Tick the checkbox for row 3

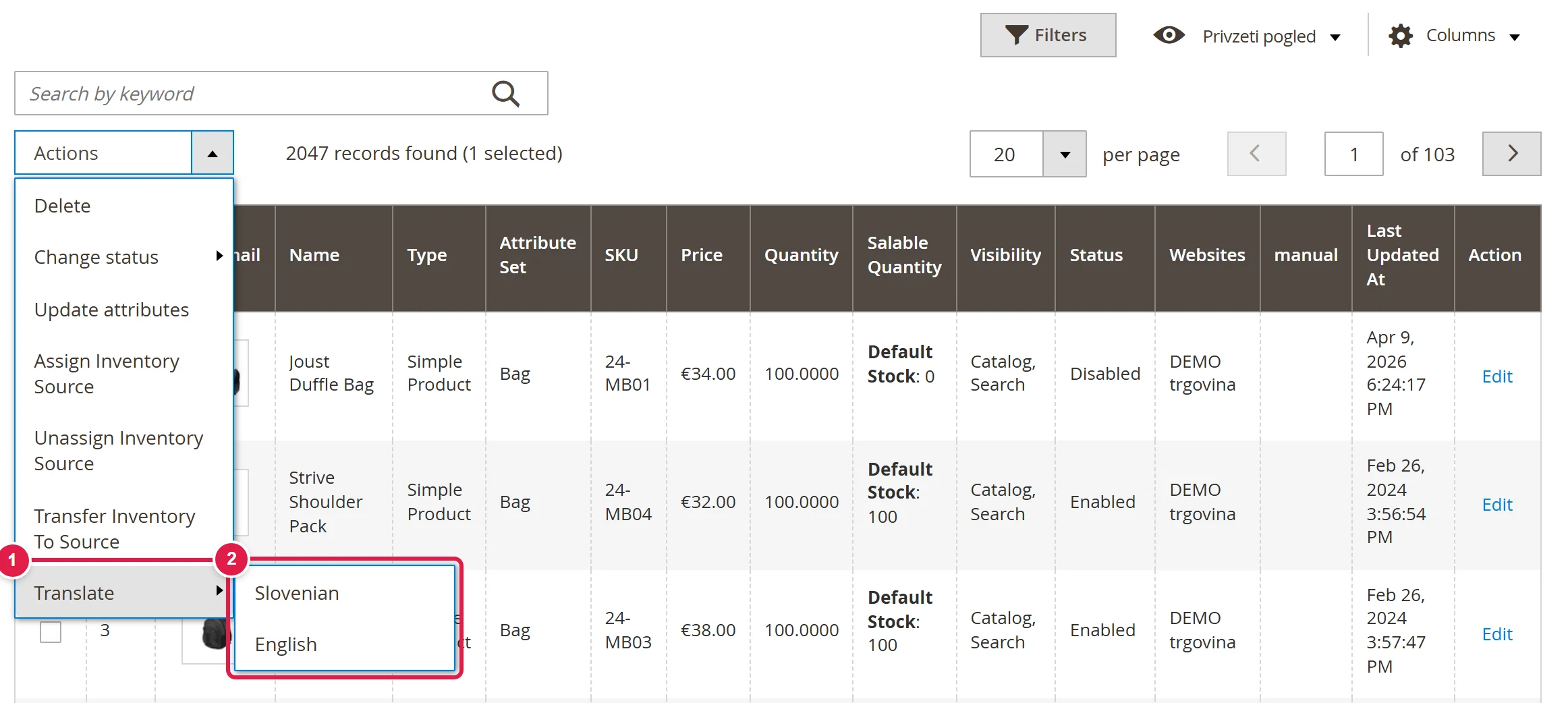(x=51, y=631)
